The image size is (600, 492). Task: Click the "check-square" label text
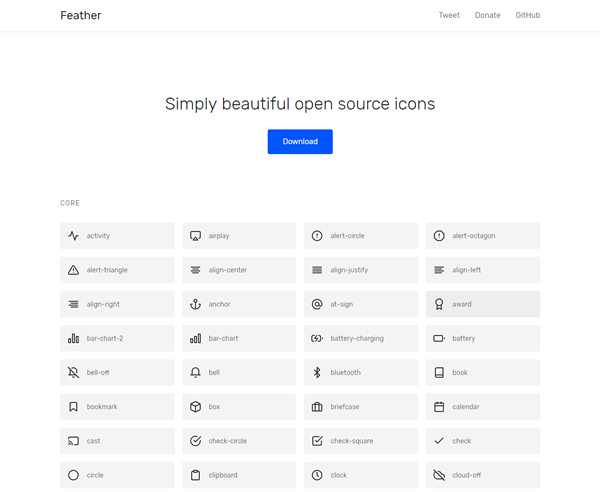click(352, 441)
